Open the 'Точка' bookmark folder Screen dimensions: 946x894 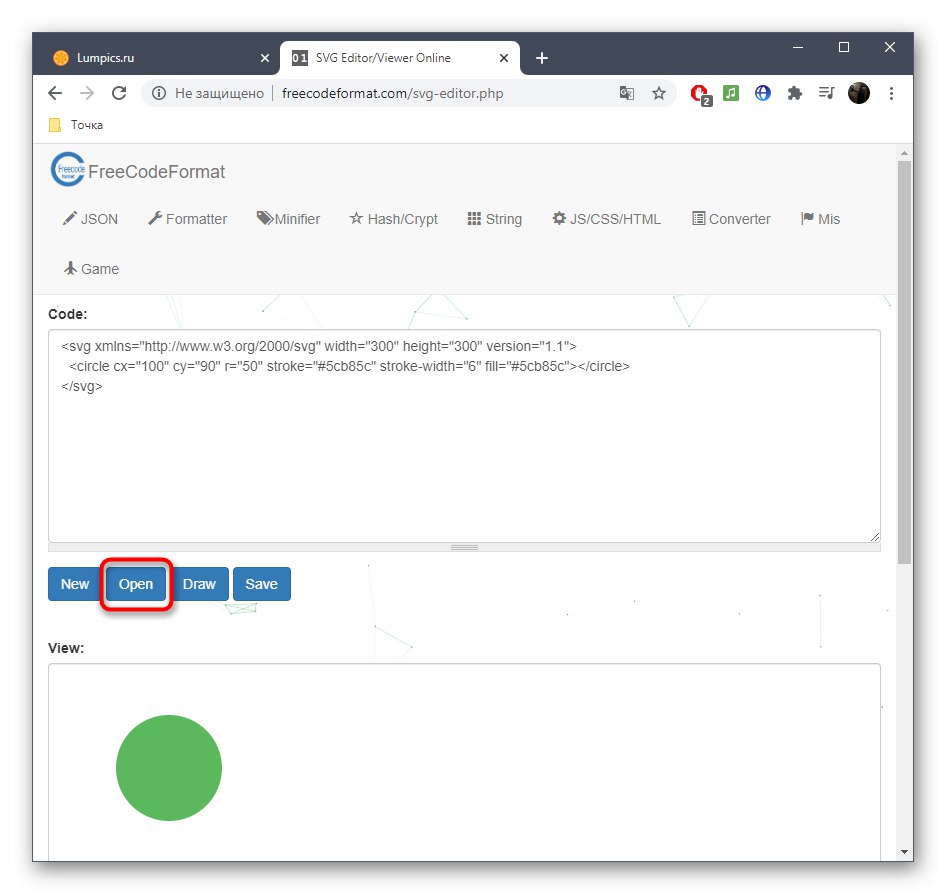click(76, 125)
